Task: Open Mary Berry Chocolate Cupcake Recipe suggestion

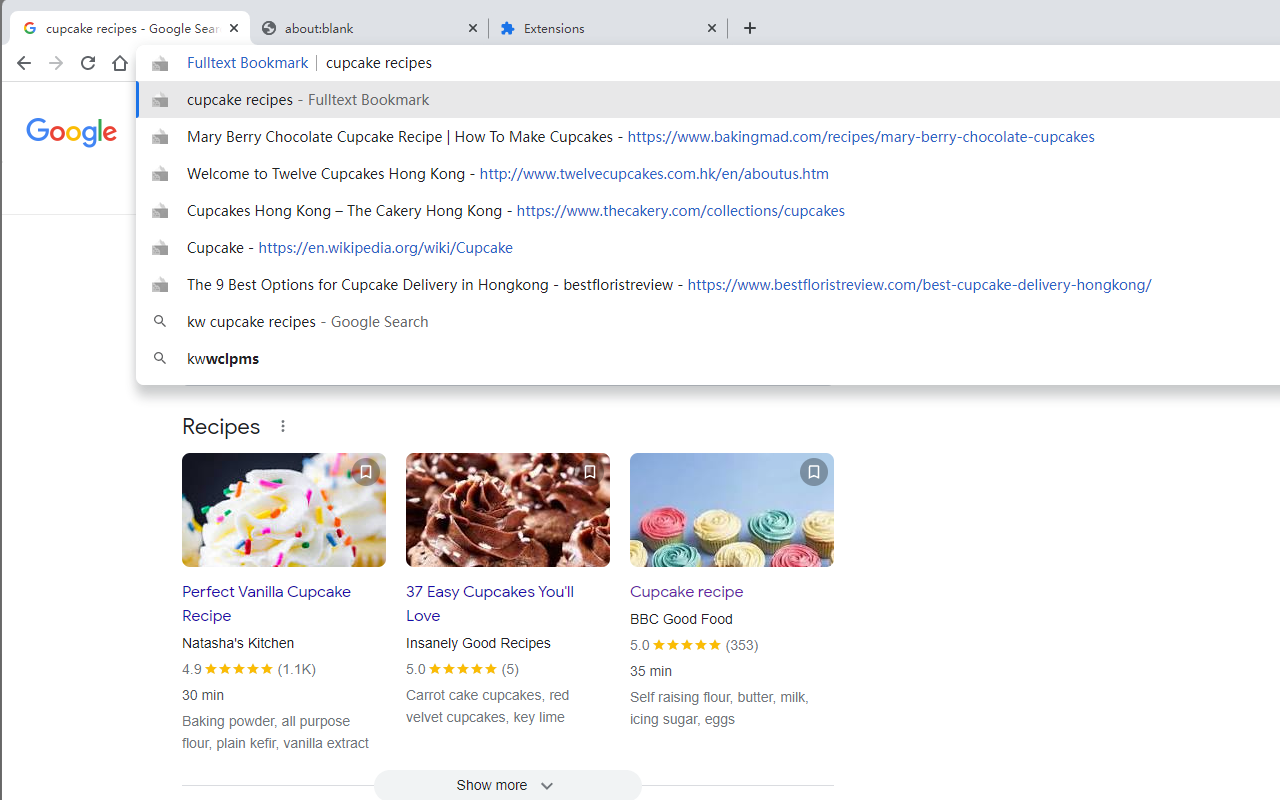Action: coord(708,137)
